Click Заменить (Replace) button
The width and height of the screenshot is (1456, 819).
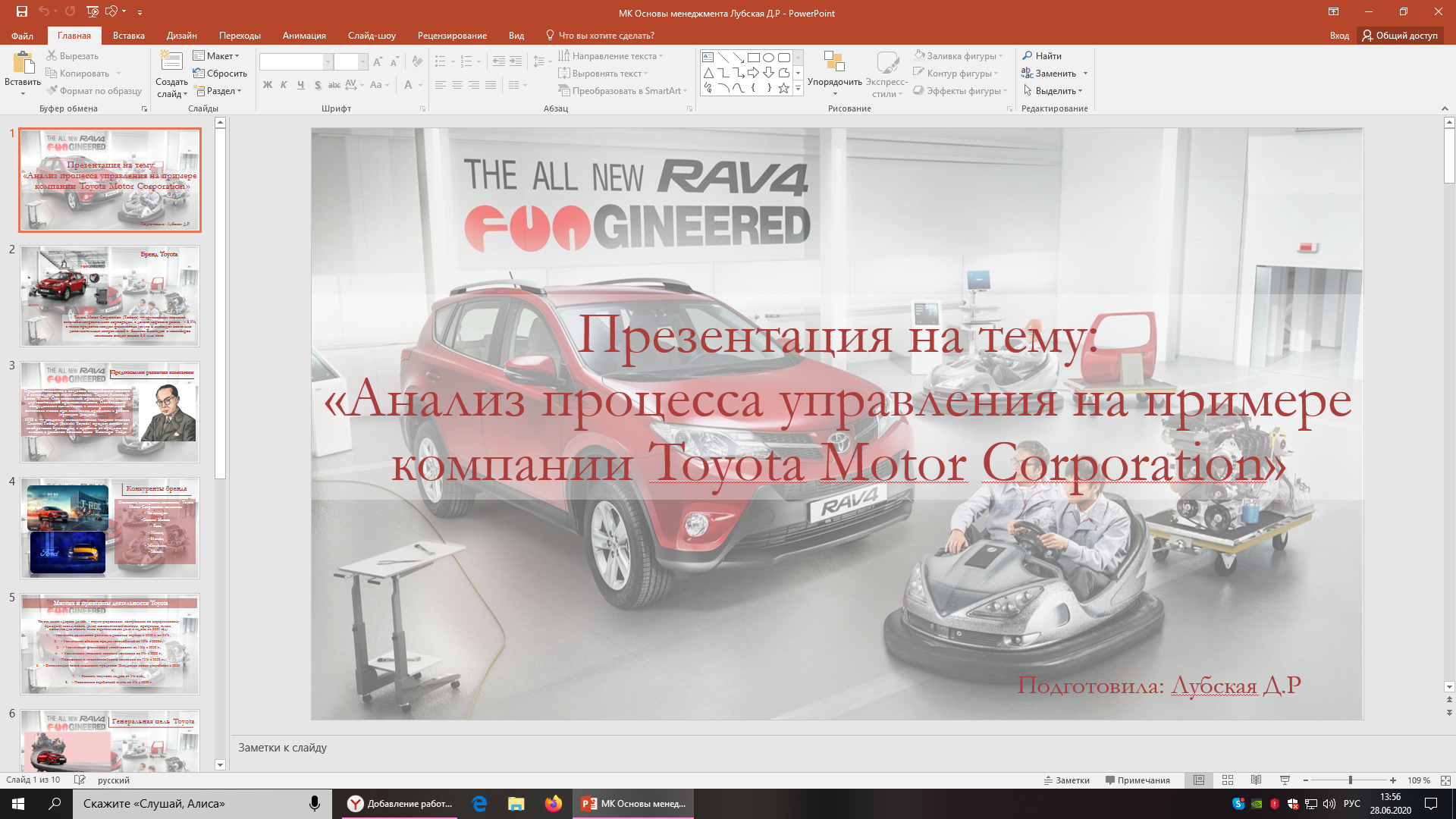(1049, 73)
